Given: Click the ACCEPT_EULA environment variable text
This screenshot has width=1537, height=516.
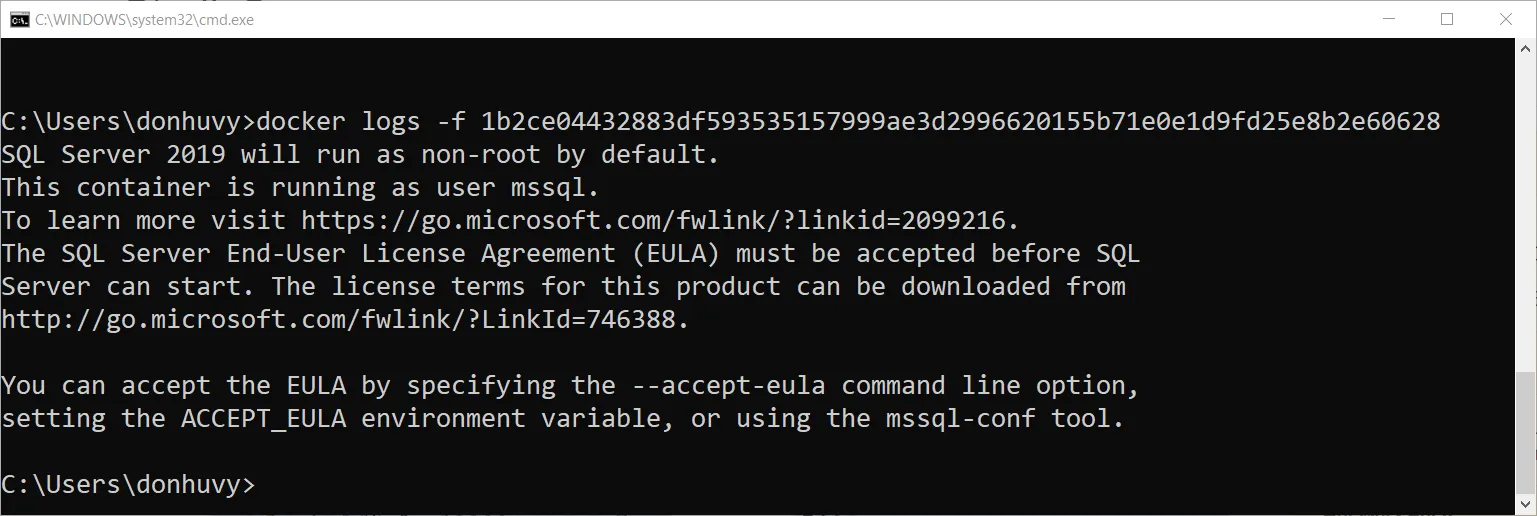Looking at the screenshot, I should pyautogui.click(x=263, y=419).
